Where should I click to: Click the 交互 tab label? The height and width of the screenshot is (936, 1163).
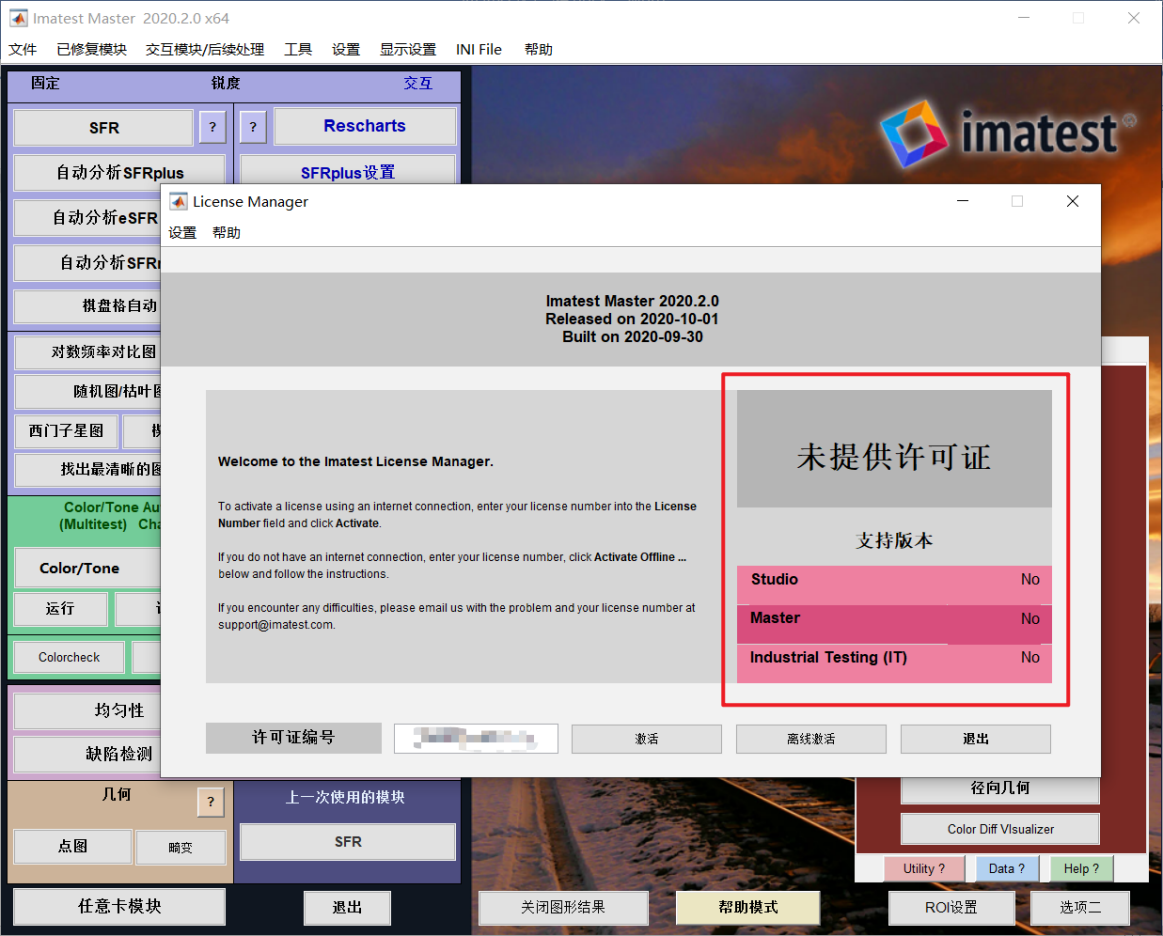point(418,83)
